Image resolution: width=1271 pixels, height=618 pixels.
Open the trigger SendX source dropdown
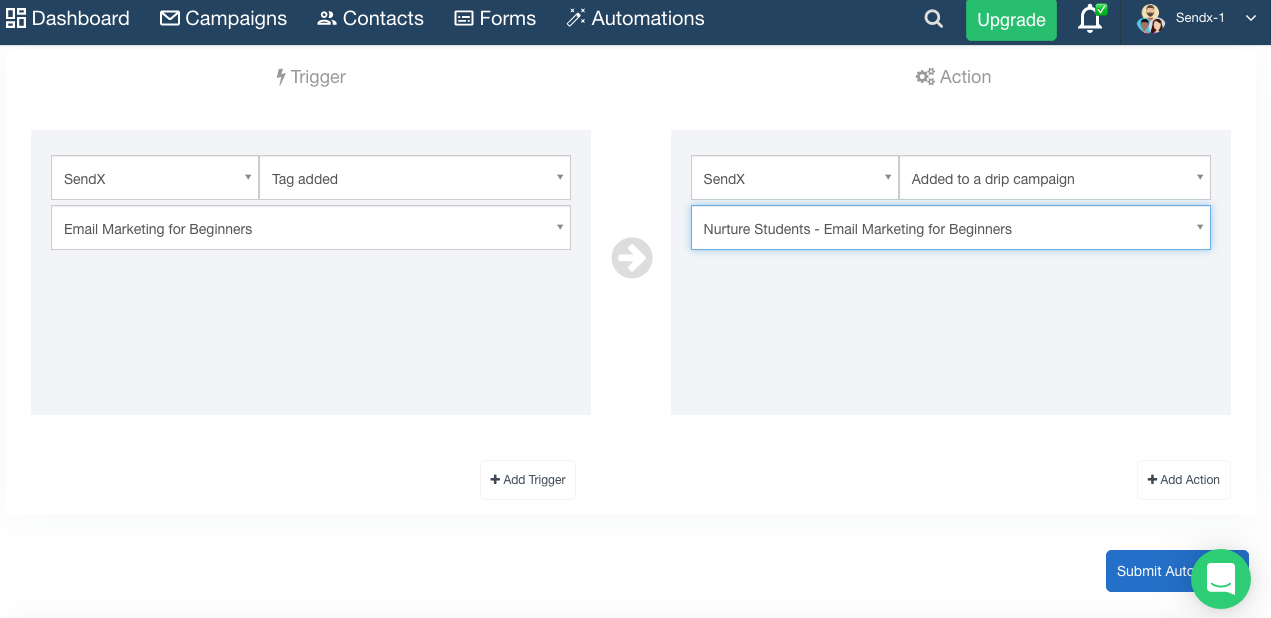(155, 178)
